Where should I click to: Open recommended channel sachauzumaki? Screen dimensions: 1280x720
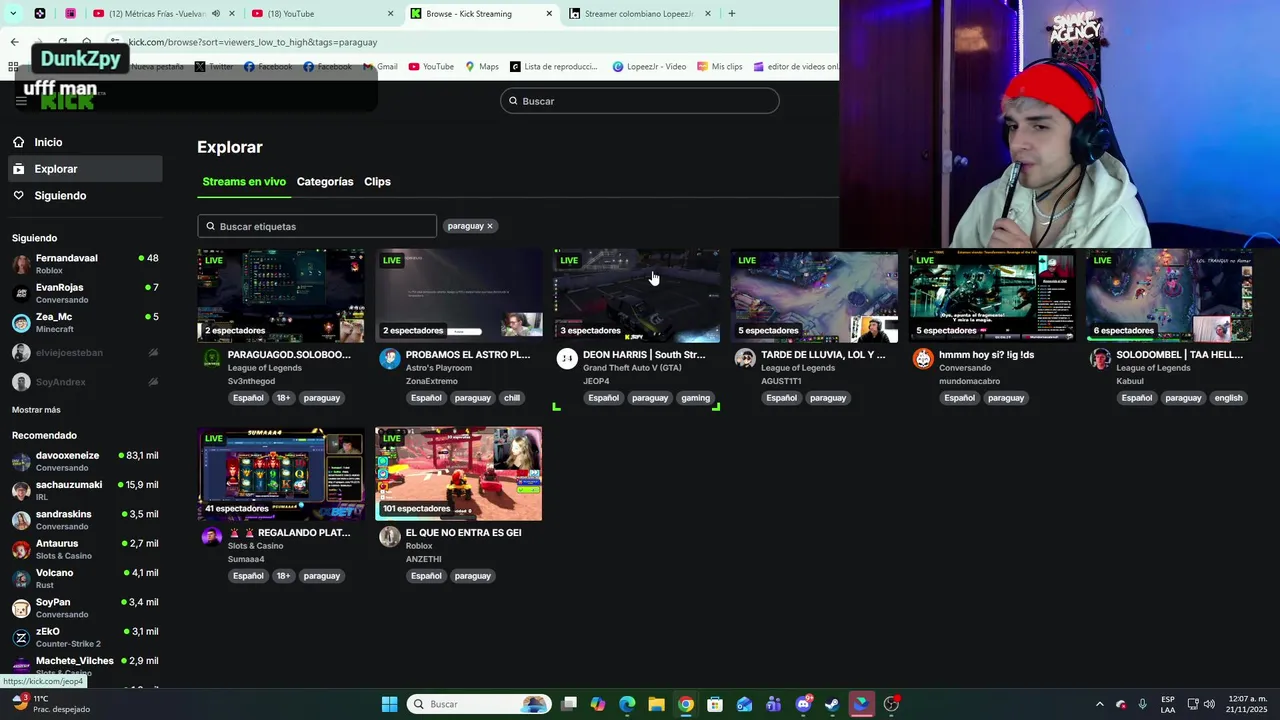pos(85,490)
